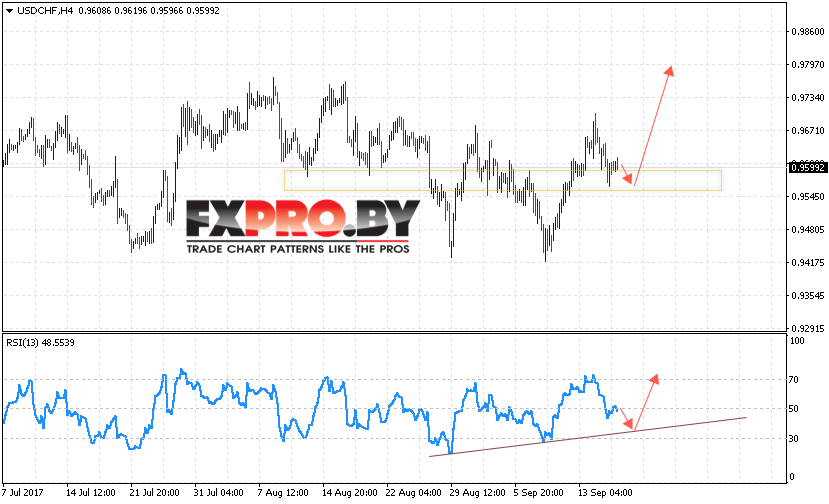829x504 pixels.
Task: Open the chart dropdown triangle beside USDCHF,H4
Action: pyautogui.click(x=10, y=11)
